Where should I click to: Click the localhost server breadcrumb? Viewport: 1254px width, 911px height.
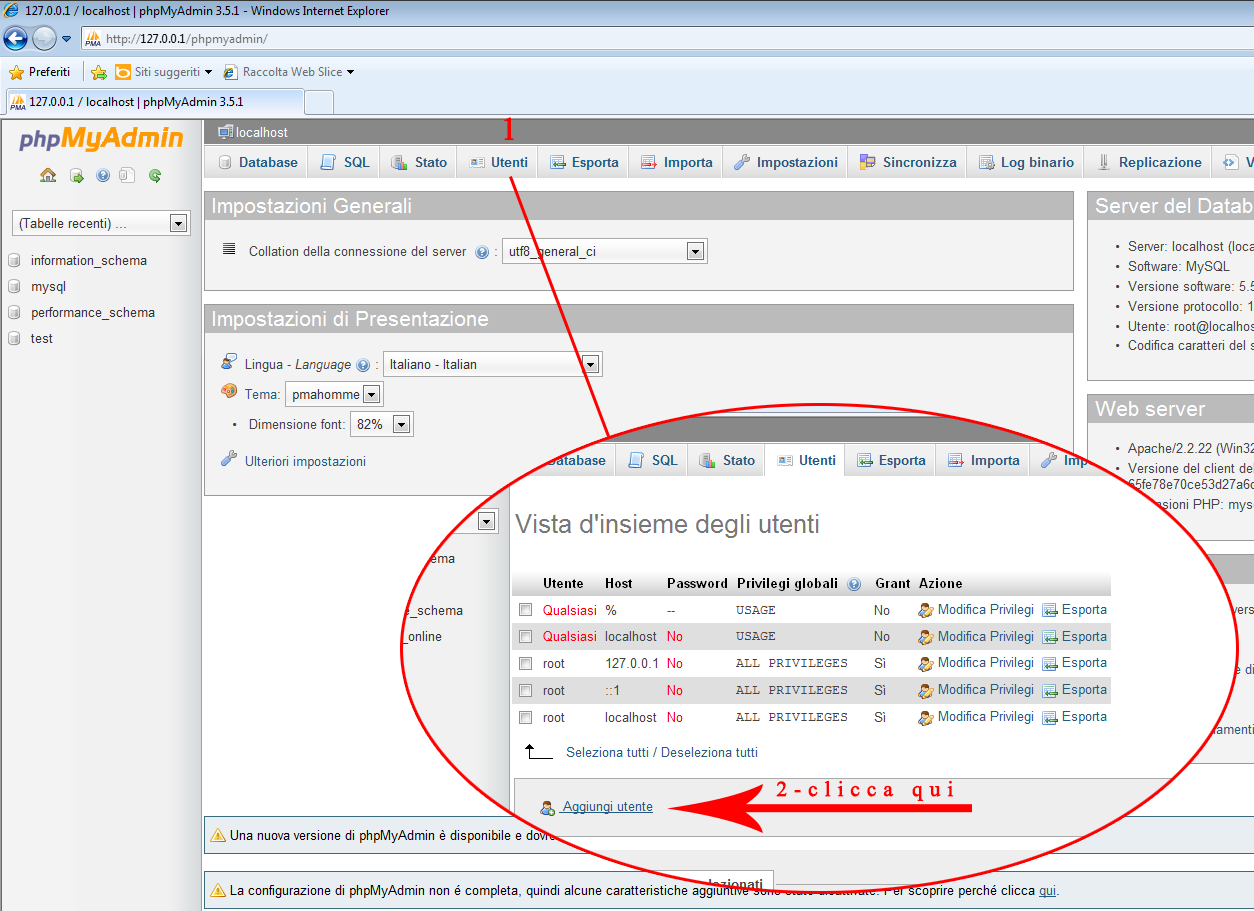click(x=262, y=132)
